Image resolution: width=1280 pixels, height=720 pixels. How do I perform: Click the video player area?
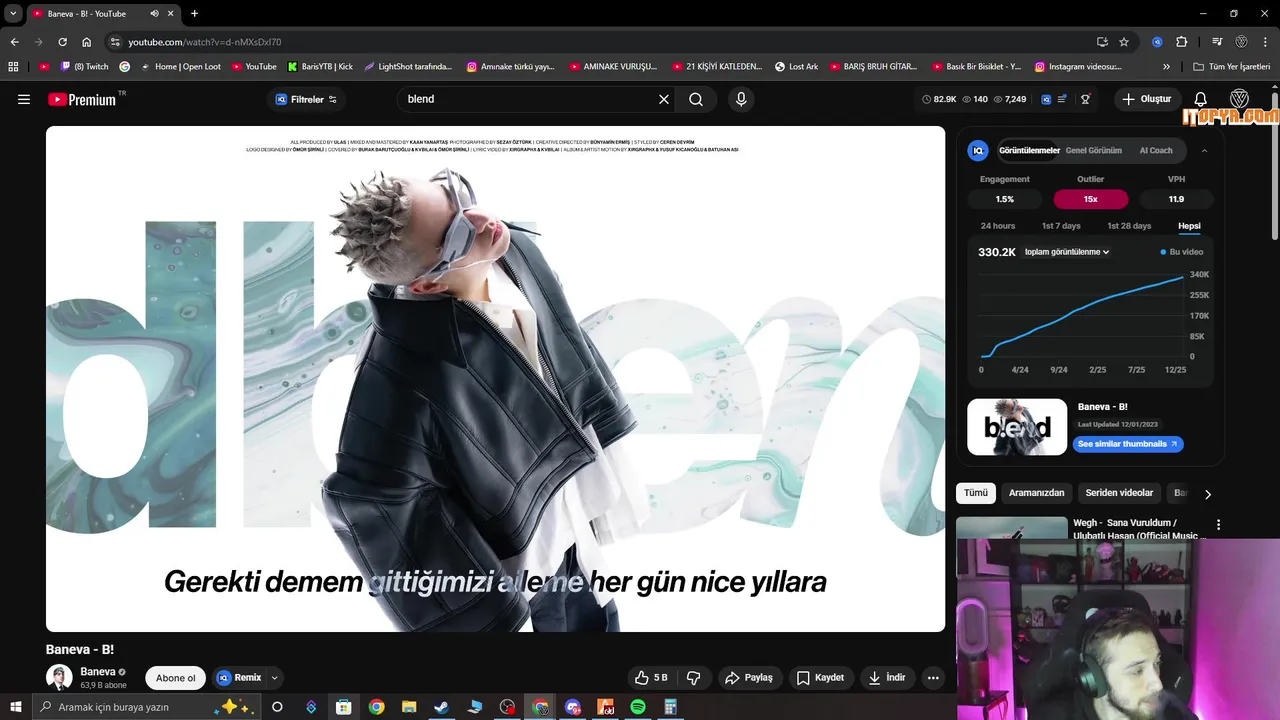coord(495,378)
